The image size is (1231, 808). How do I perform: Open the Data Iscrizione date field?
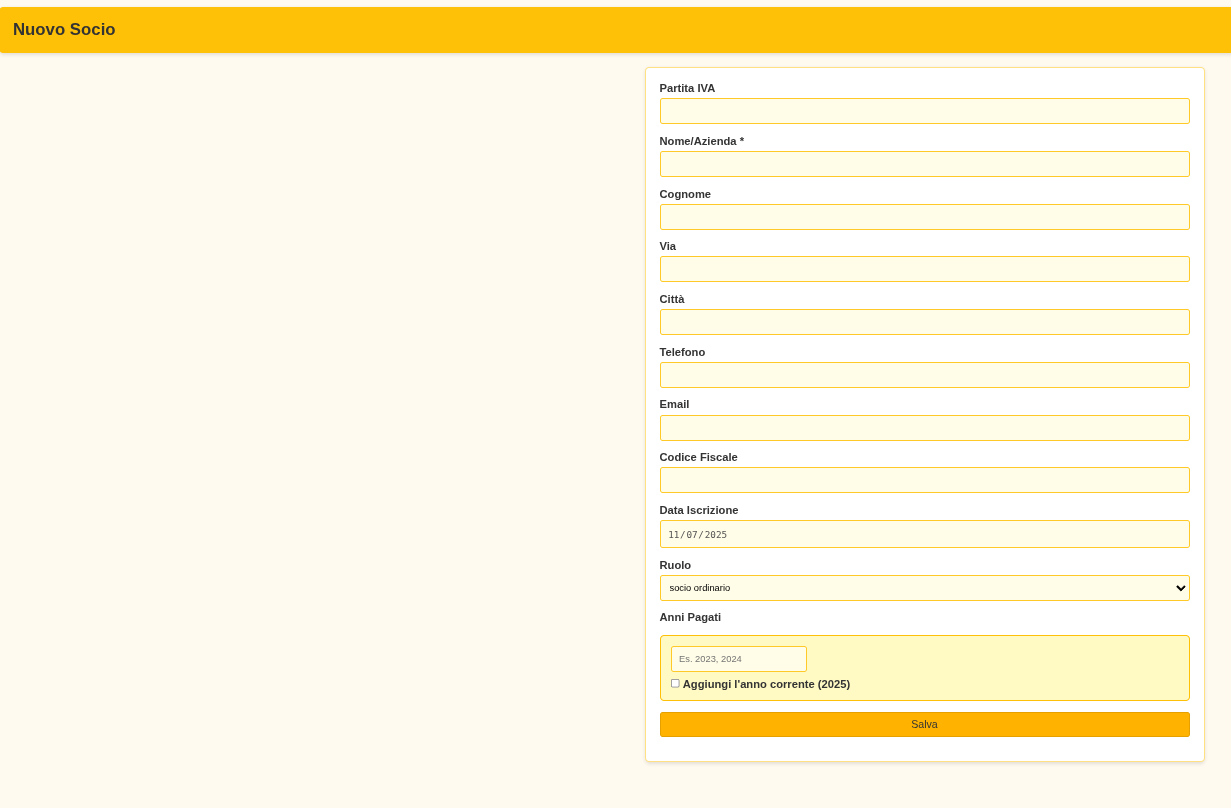924,534
